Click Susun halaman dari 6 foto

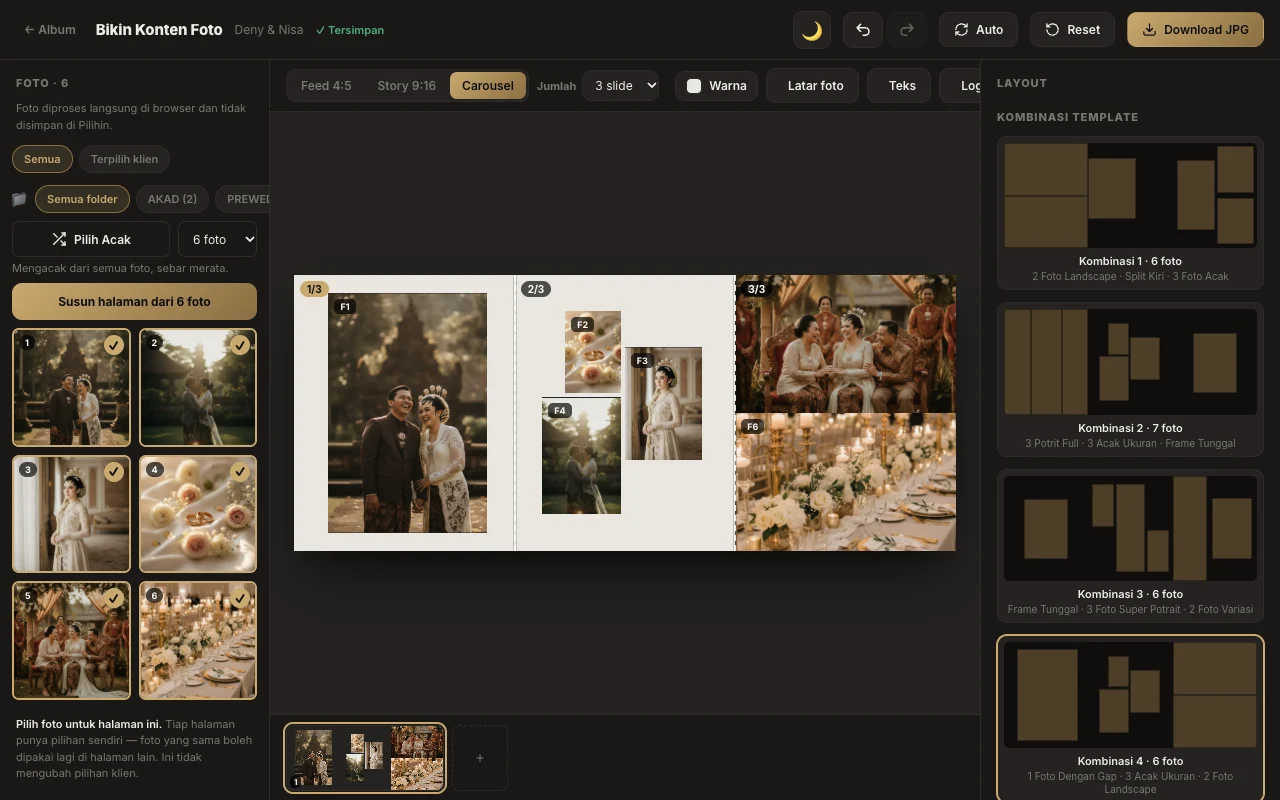pyautogui.click(x=134, y=301)
